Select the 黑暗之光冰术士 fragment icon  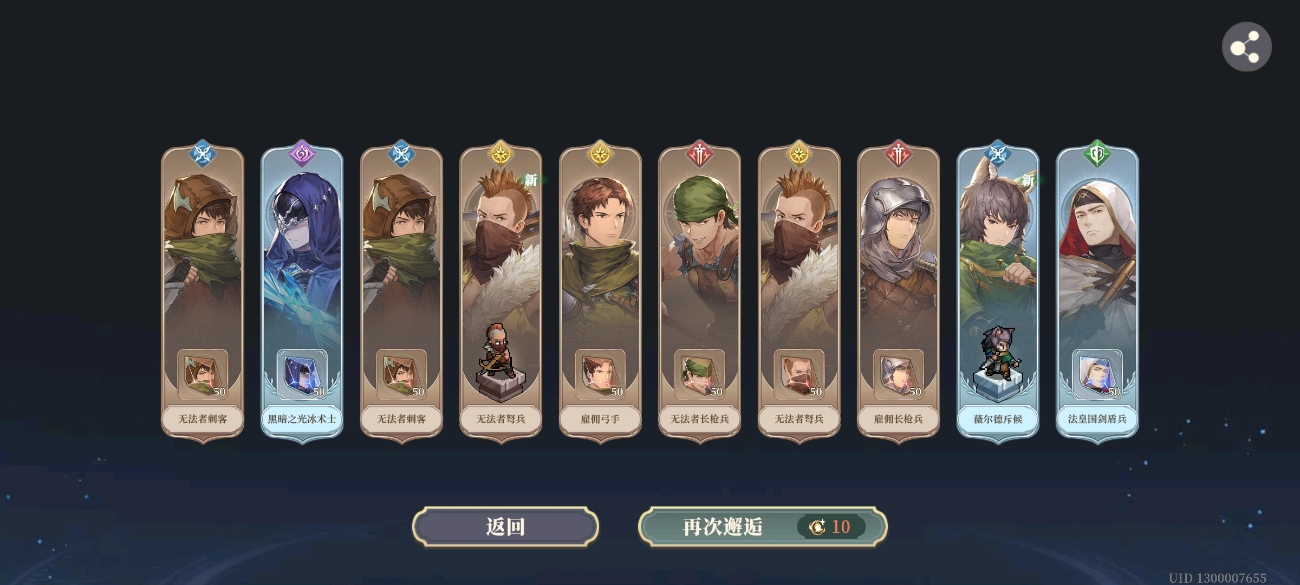[x=302, y=374]
